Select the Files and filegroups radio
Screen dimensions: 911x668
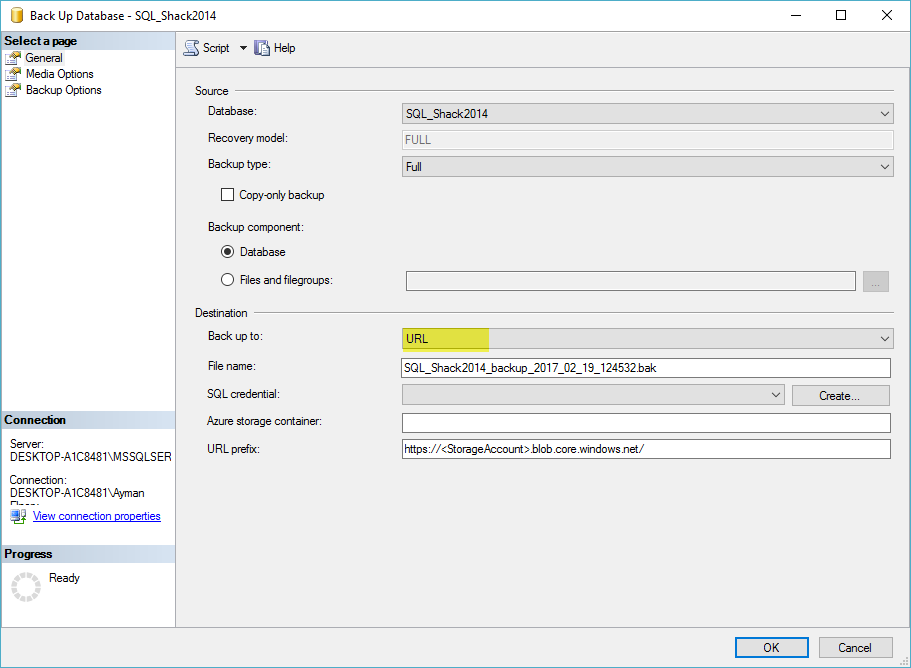click(227, 280)
